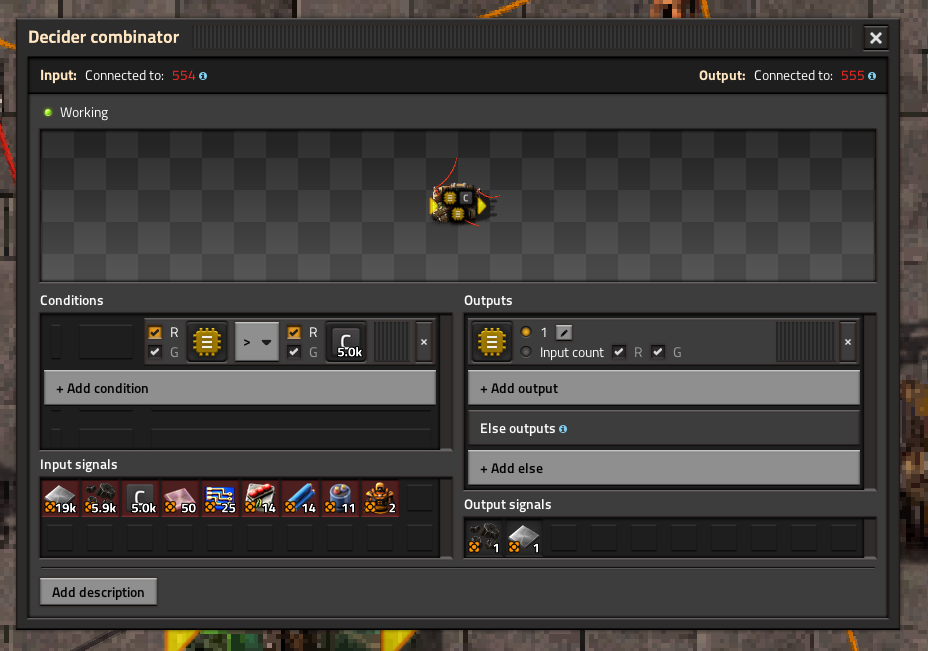Screen dimensions: 928x651
Task: Toggle the red wire checkbox for the first condition signal
Action: pyautogui.click(x=155, y=333)
